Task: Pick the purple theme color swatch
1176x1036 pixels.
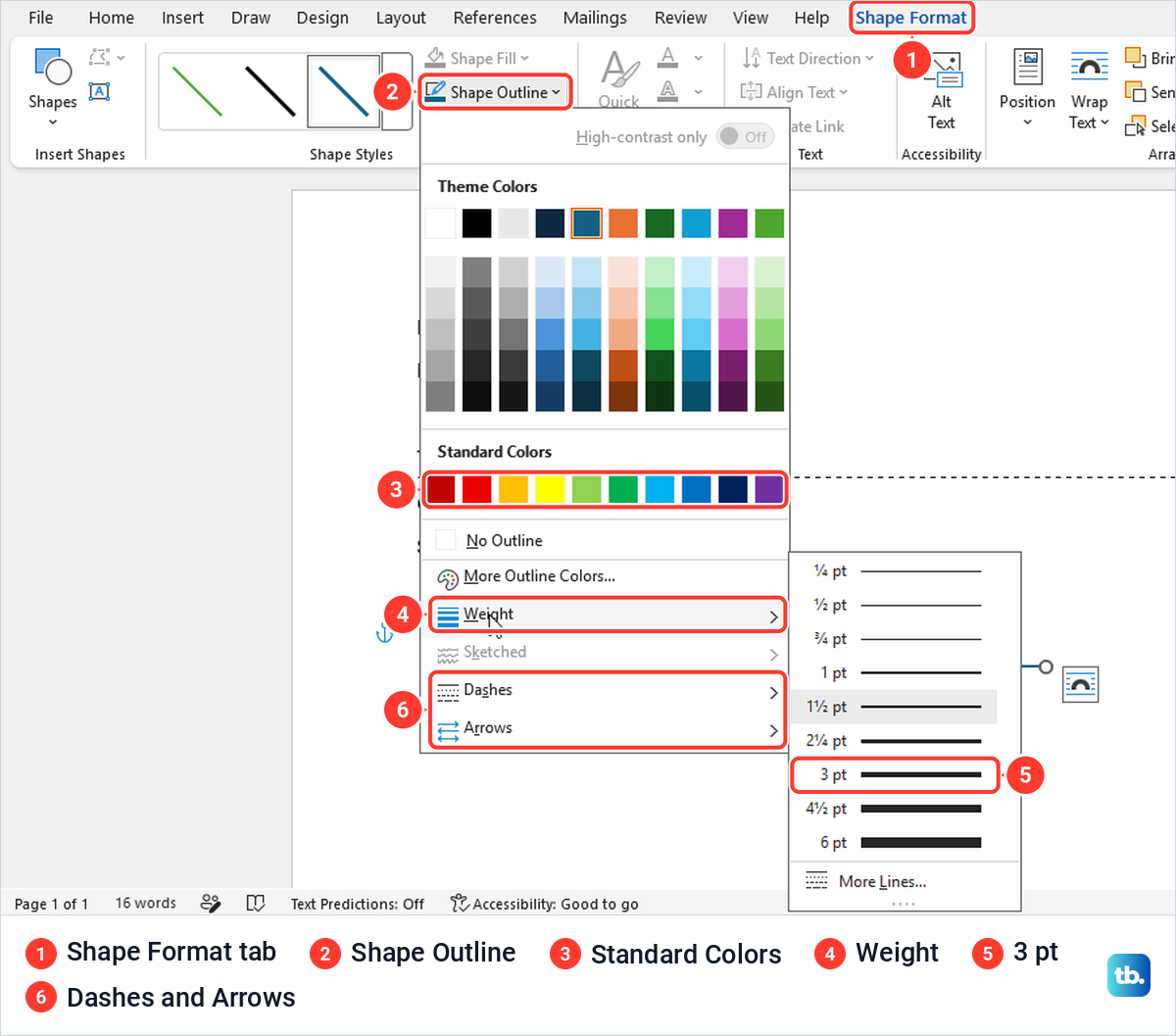Action: click(733, 223)
